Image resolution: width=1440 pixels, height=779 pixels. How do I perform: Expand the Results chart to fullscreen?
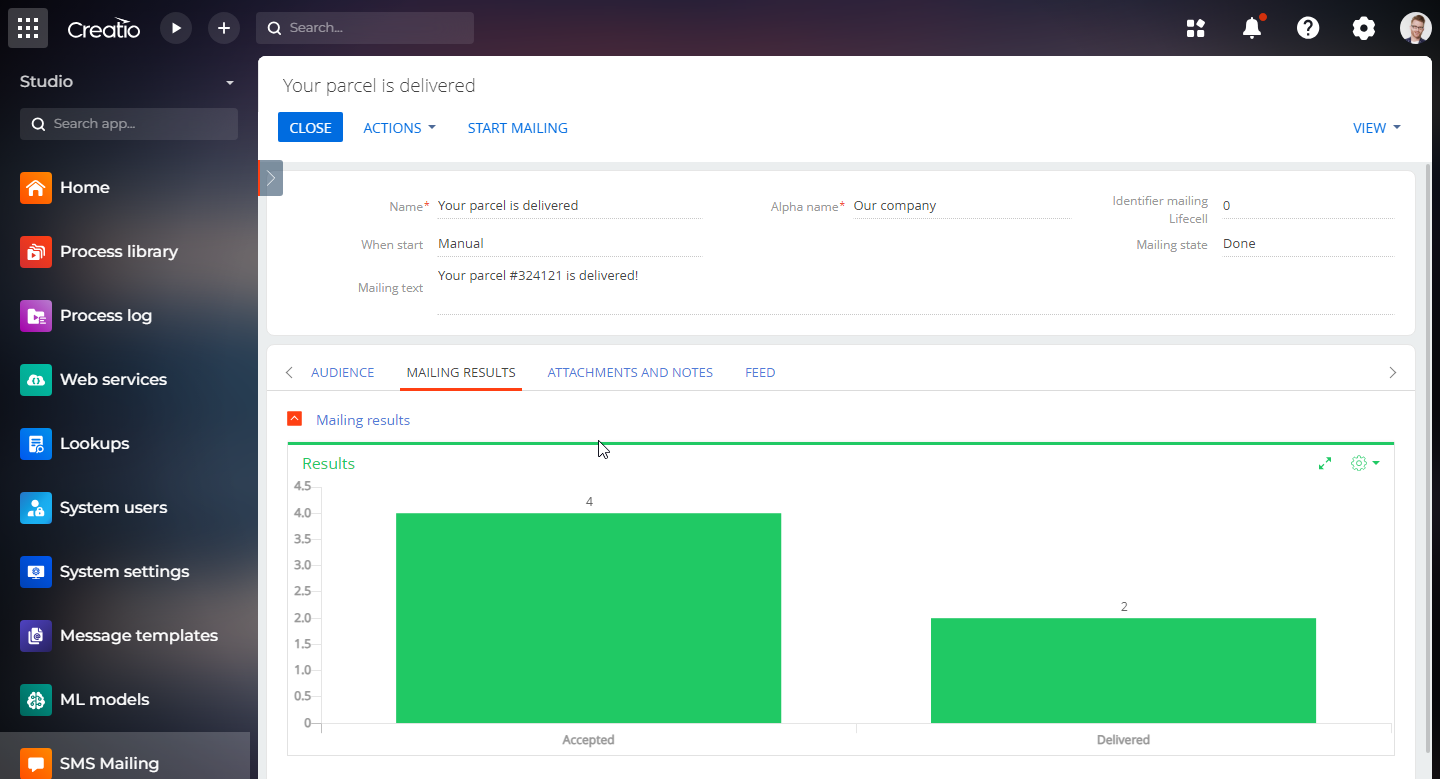coord(1325,463)
